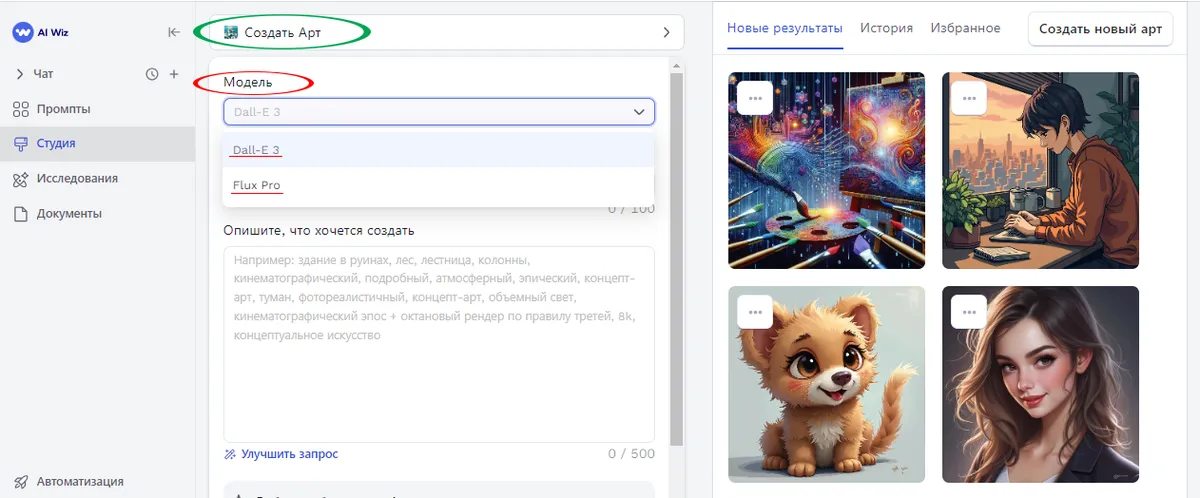
Task: Open chat history clock icon
Action: point(152,74)
